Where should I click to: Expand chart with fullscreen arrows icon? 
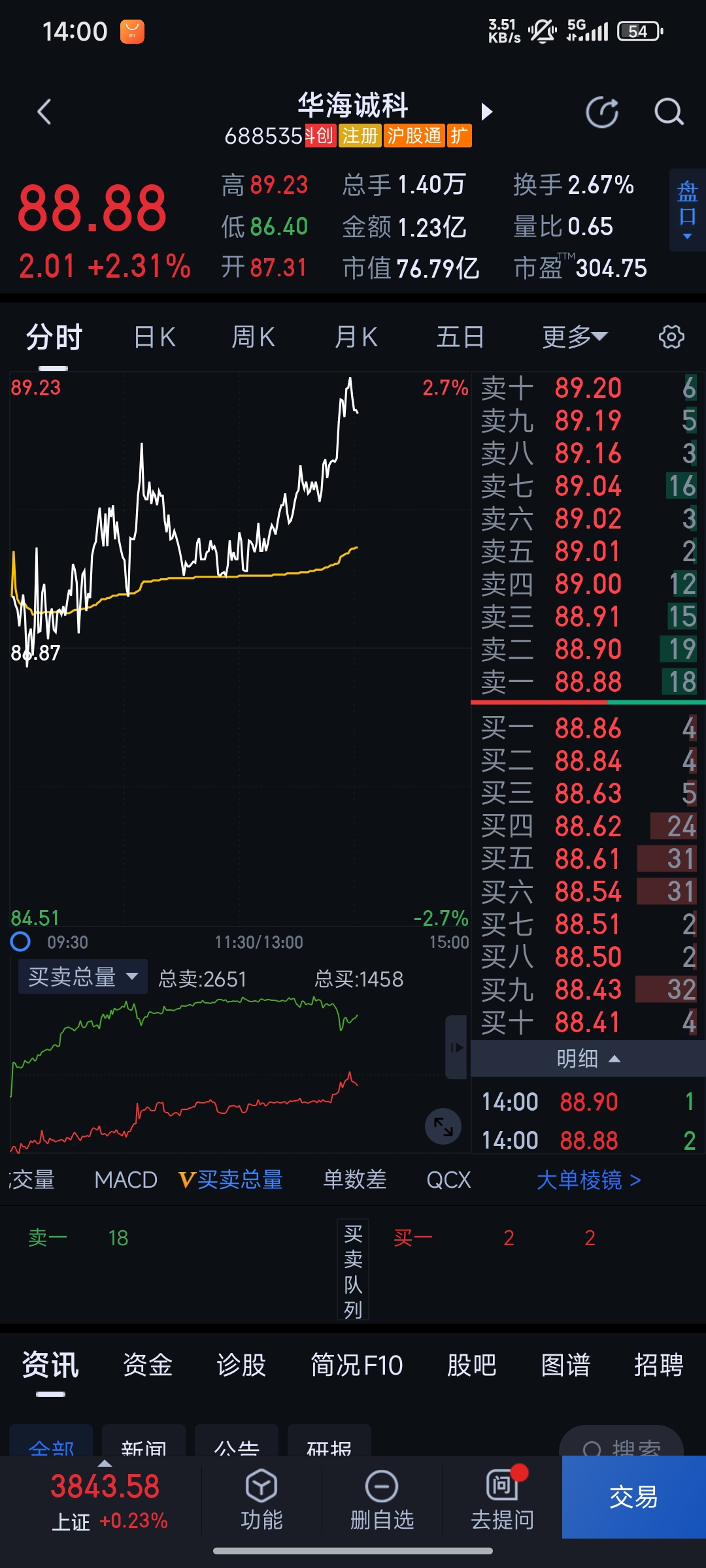point(443,1126)
